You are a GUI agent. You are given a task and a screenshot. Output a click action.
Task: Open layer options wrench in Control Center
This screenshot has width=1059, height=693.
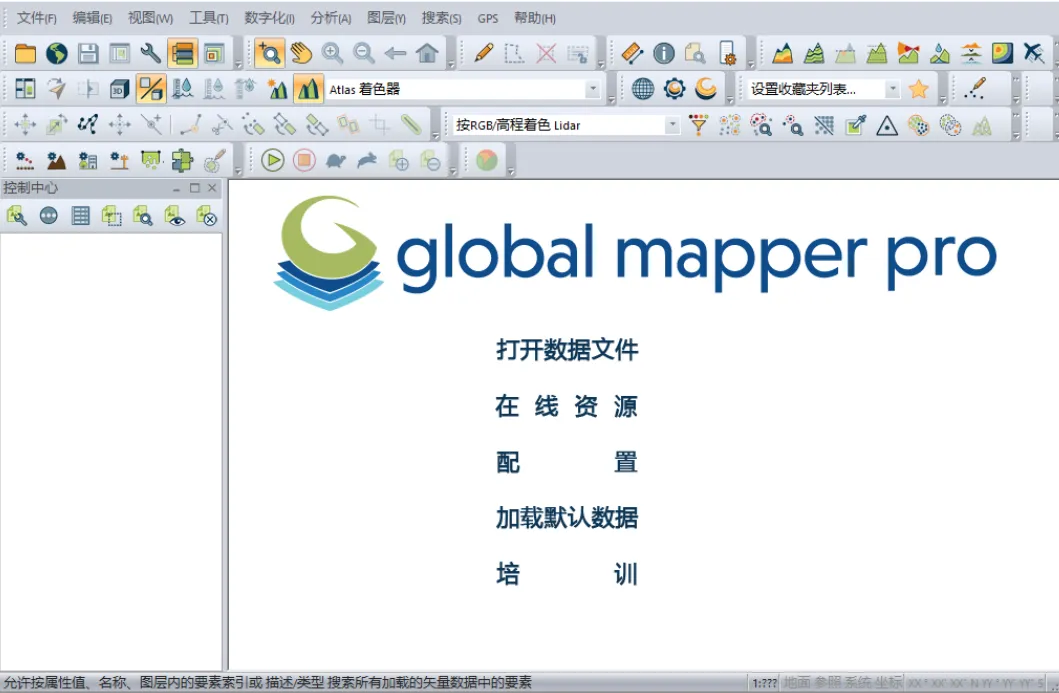(17, 216)
